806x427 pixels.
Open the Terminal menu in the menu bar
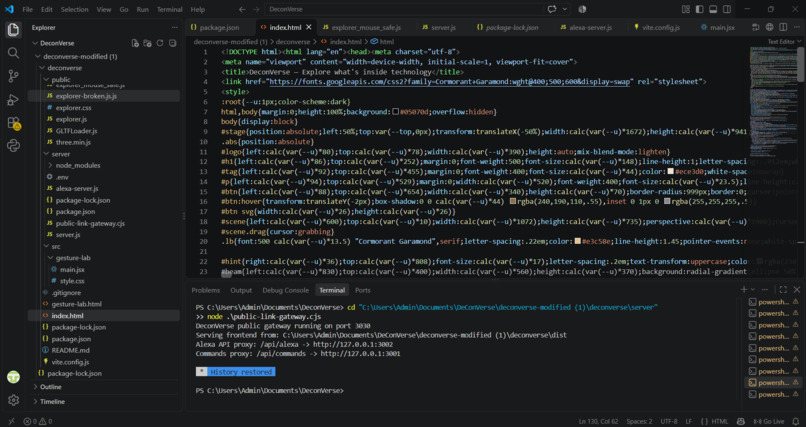pyautogui.click(x=170, y=9)
